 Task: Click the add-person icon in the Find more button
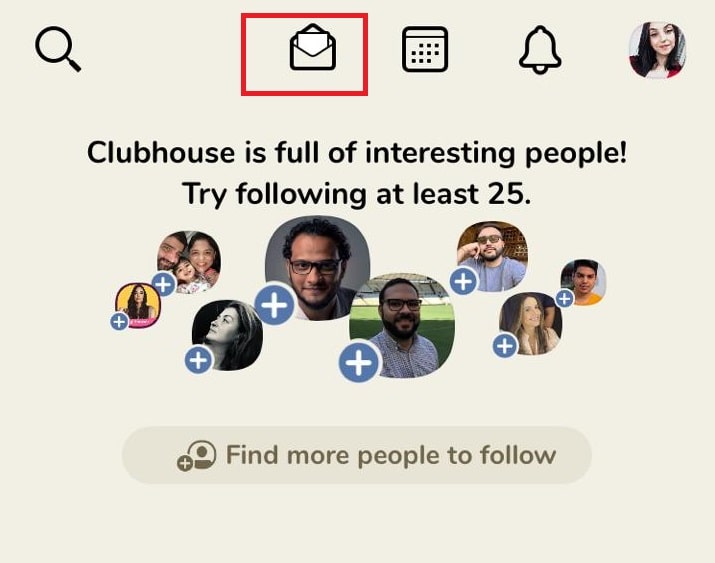click(197, 455)
